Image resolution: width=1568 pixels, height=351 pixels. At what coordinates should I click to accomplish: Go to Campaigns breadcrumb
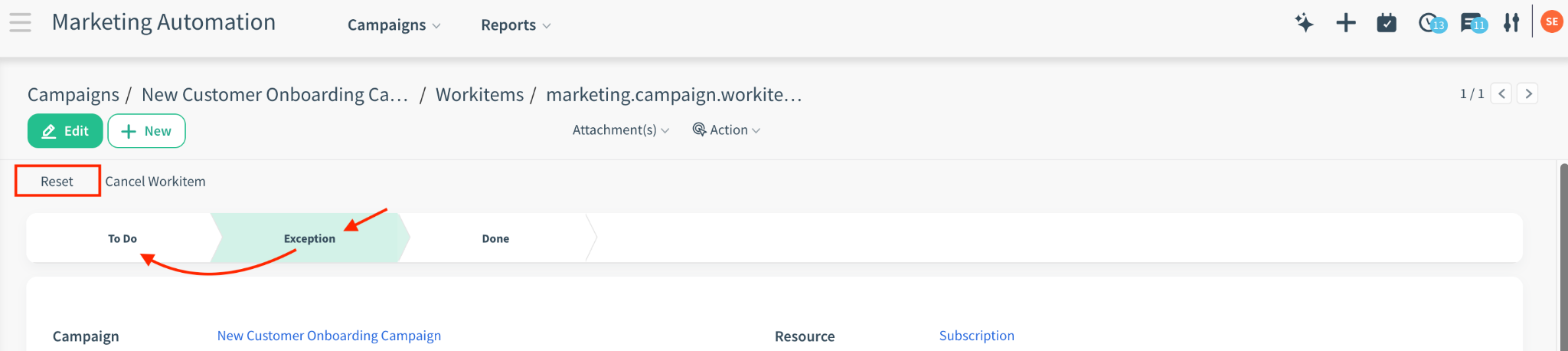73,95
